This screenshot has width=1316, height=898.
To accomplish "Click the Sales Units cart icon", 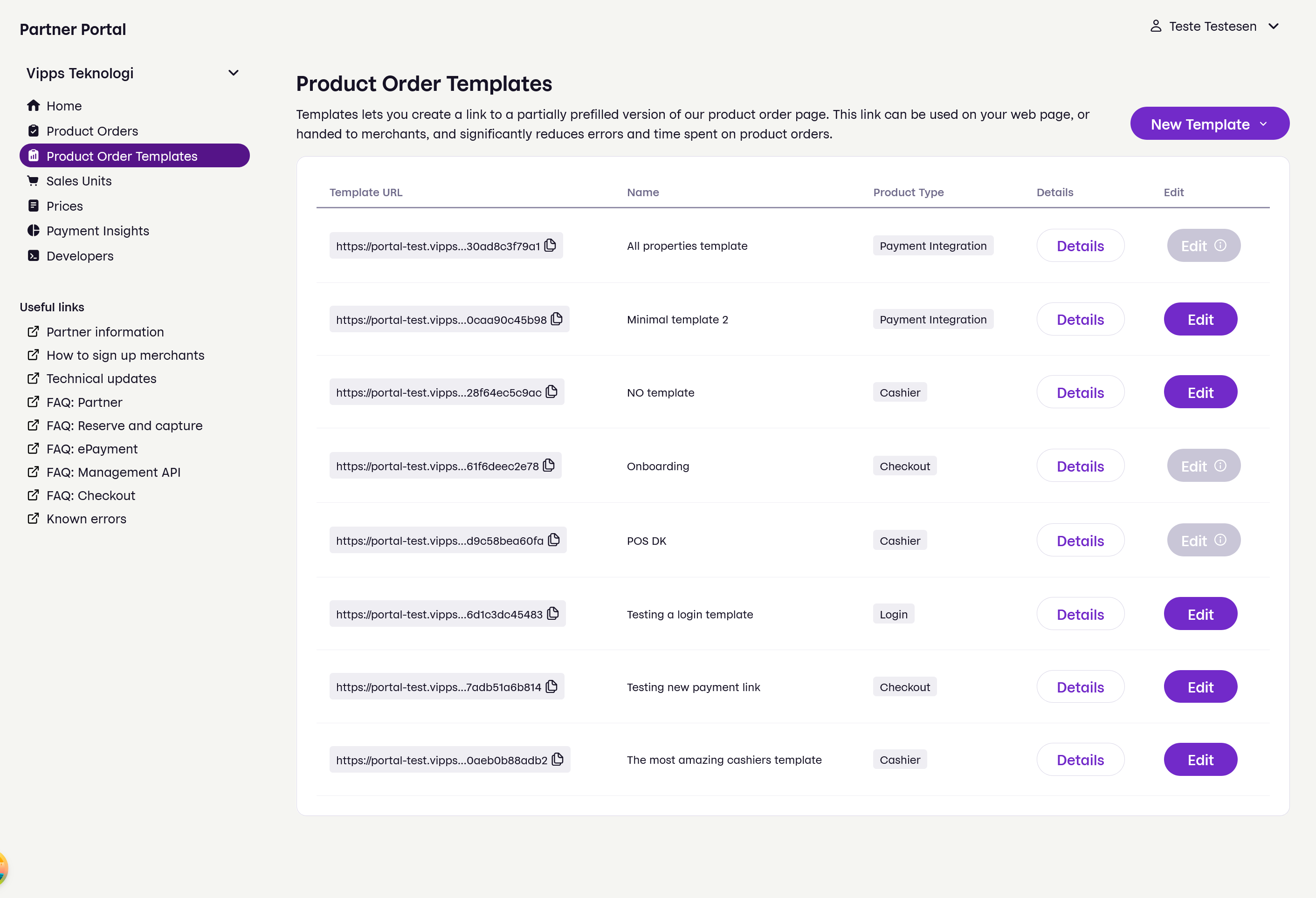I will click(34, 181).
